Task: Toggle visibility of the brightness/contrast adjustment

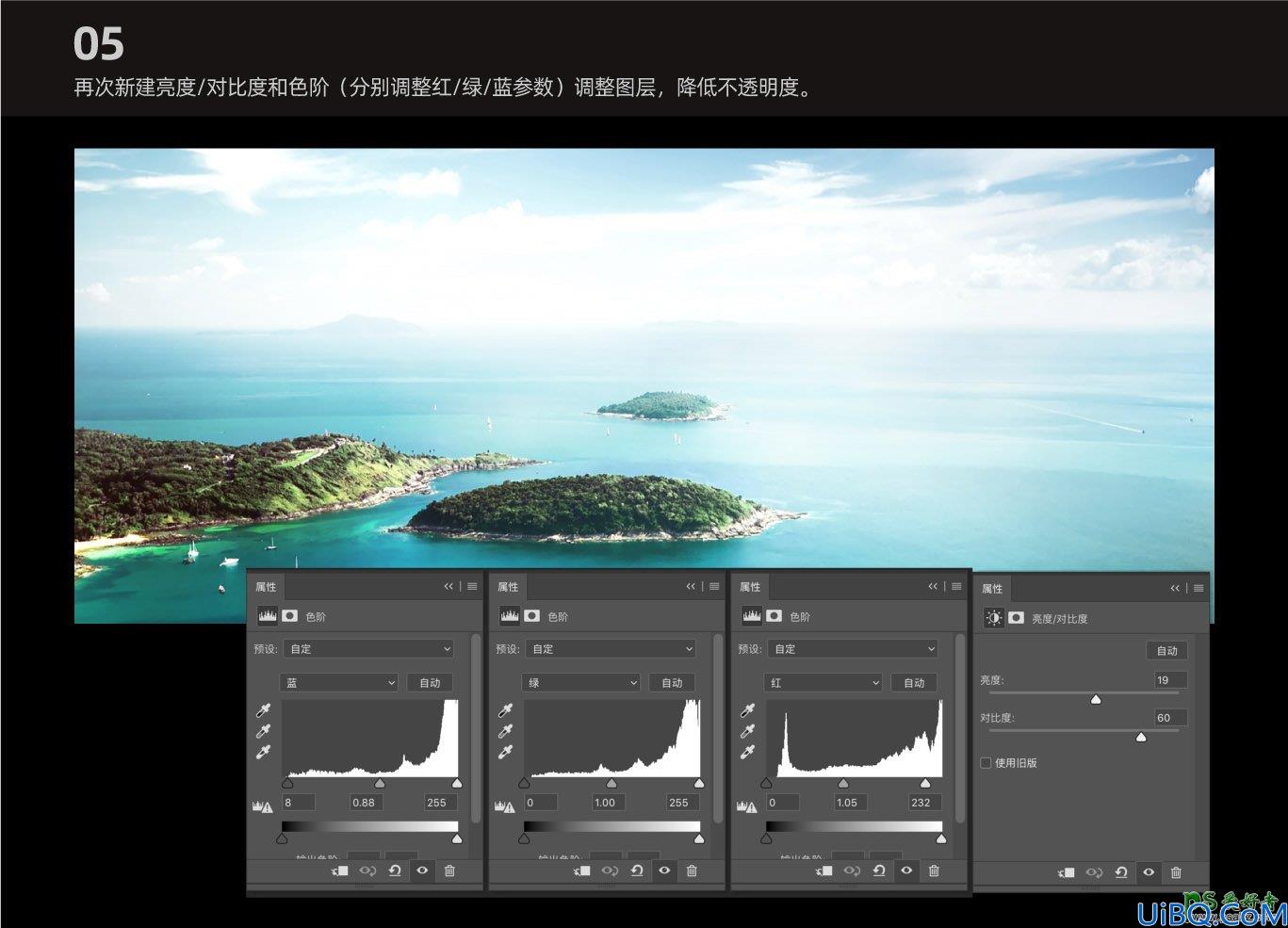Action: [x=1149, y=872]
